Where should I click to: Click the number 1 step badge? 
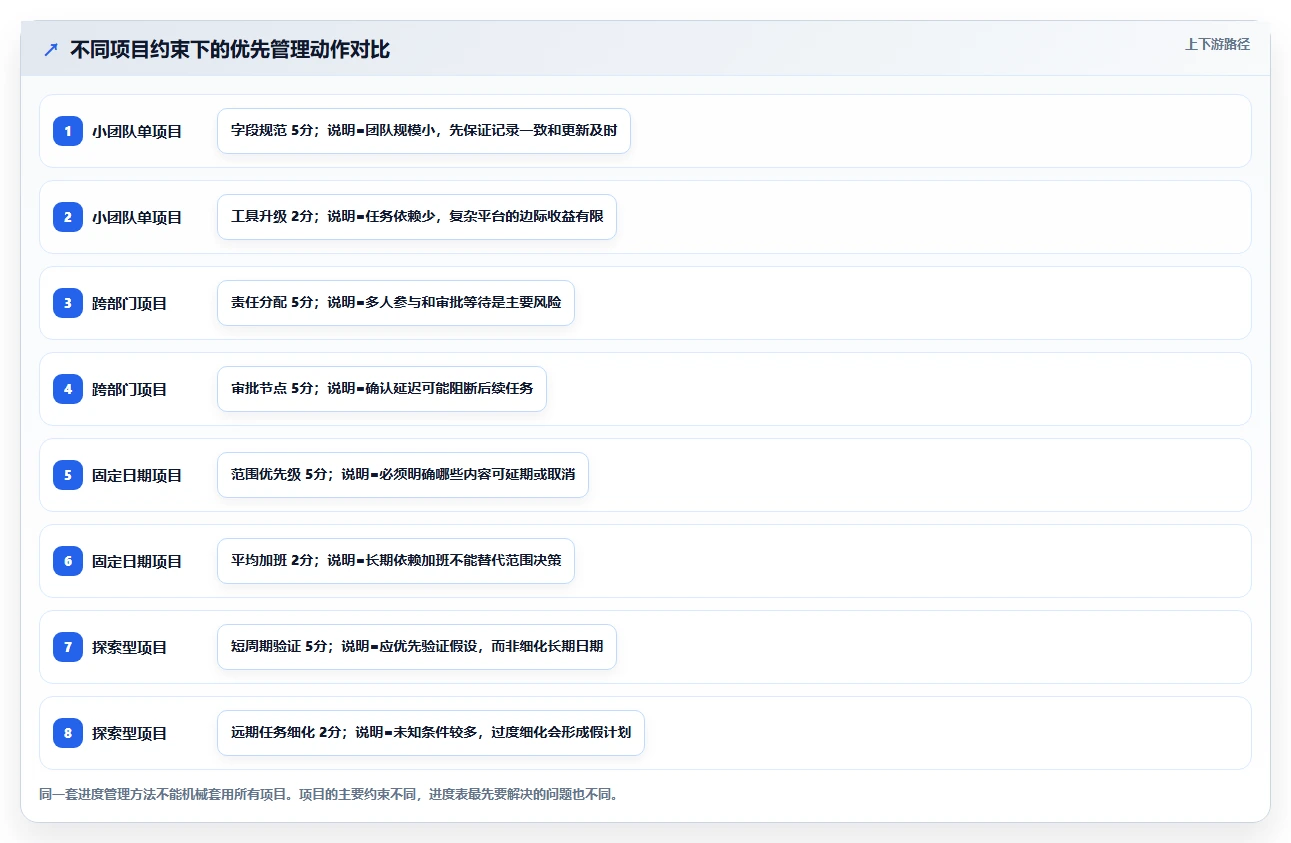(x=68, y=131)
